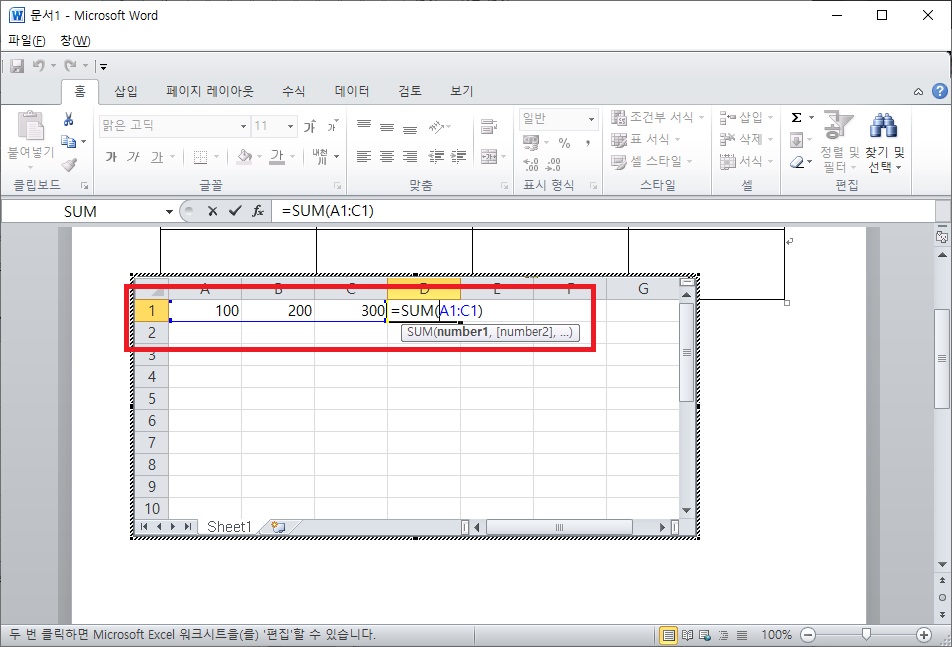Click the Fill down icon

(x=797, y=140)
